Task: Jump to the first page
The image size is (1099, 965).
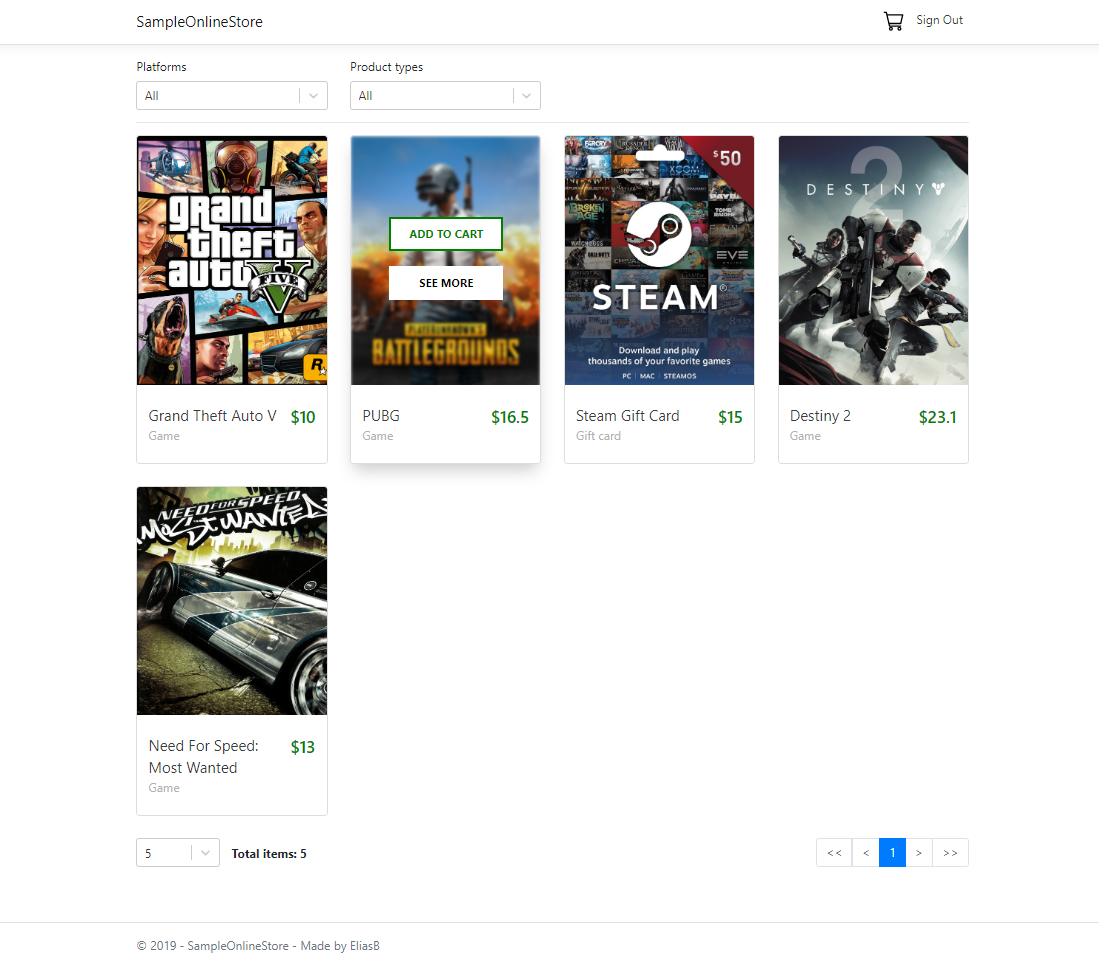Action: pyautogui.click(x=834, y=853)
